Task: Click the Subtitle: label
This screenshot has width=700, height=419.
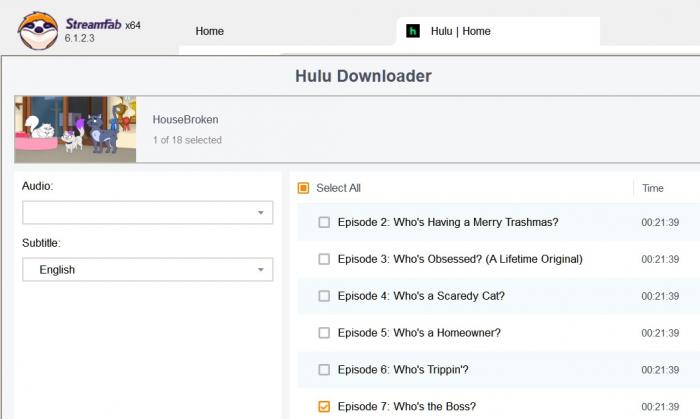Action: pos(41,243)
